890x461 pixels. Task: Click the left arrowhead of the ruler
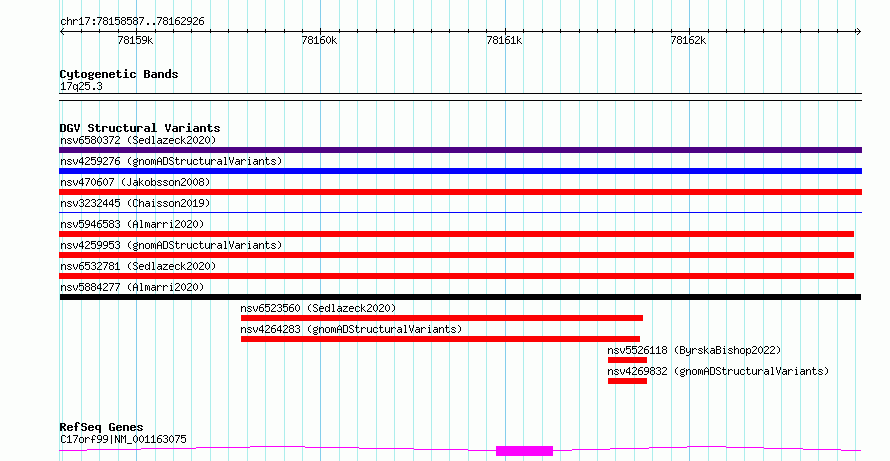pyautogui.click(x=62, y=32)
